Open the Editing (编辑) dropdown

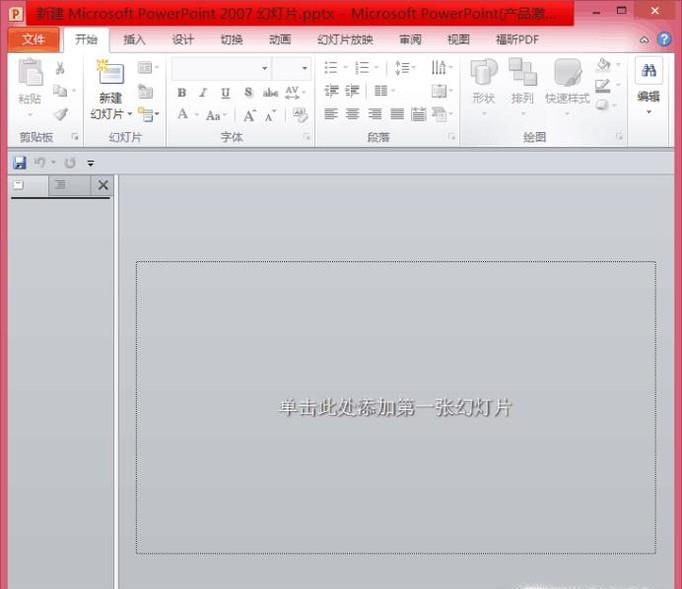[x=648, y=84]
